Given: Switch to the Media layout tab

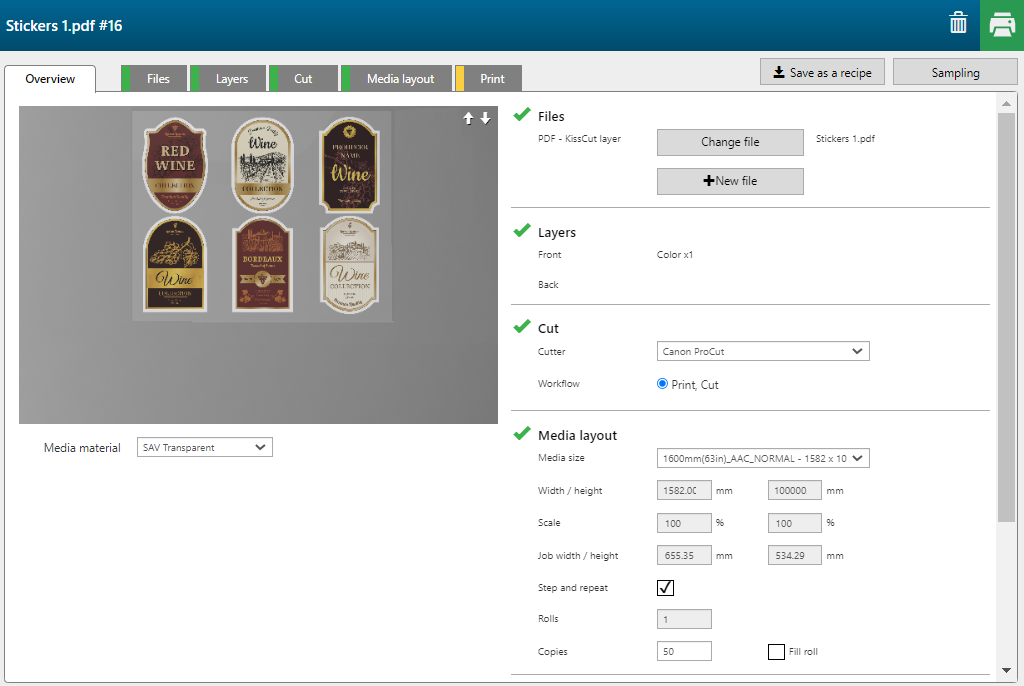Looking at the screenshot, I should point(400,79).
